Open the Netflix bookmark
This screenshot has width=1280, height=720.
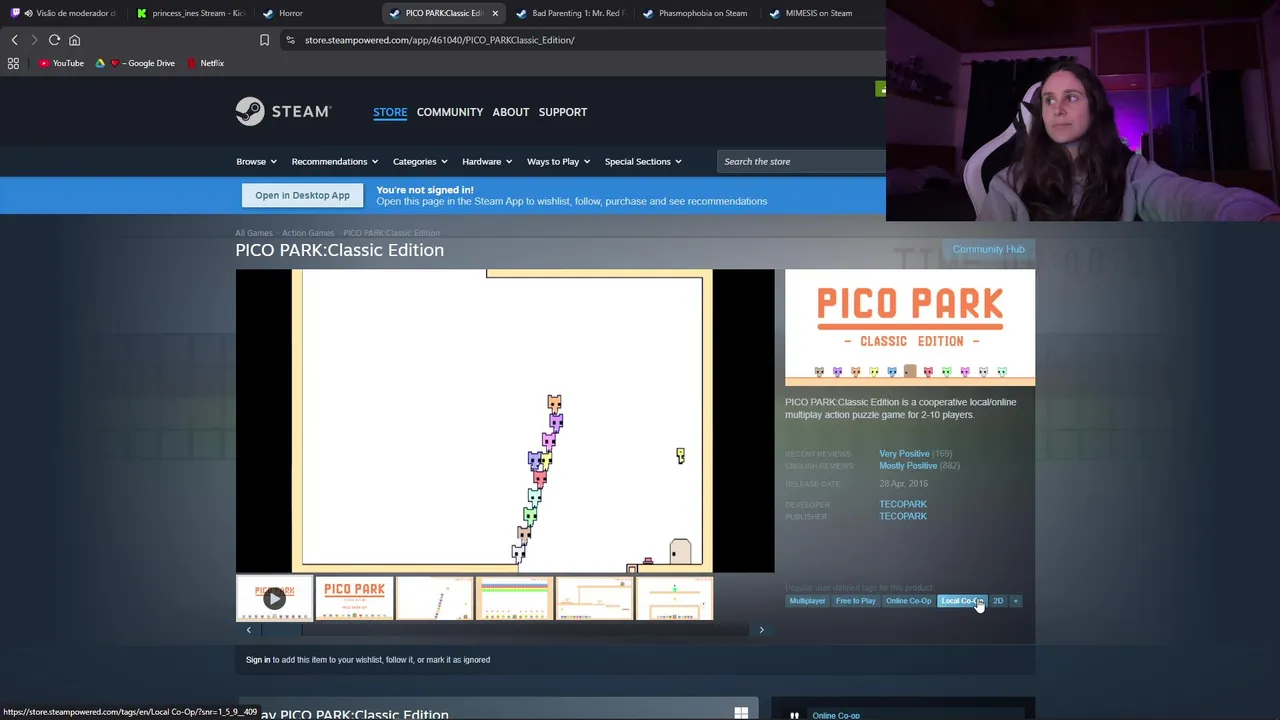(x=205, y=63)
